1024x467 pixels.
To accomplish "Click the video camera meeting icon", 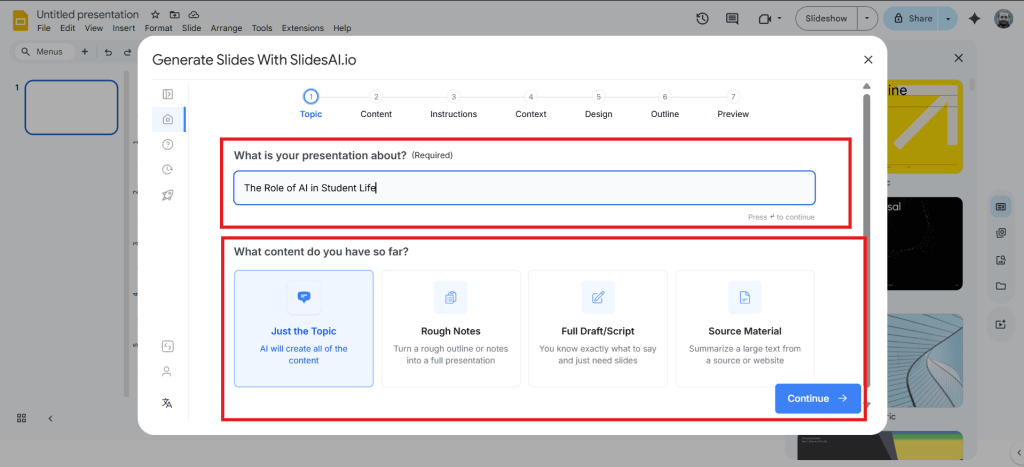I will click(765, 19).
